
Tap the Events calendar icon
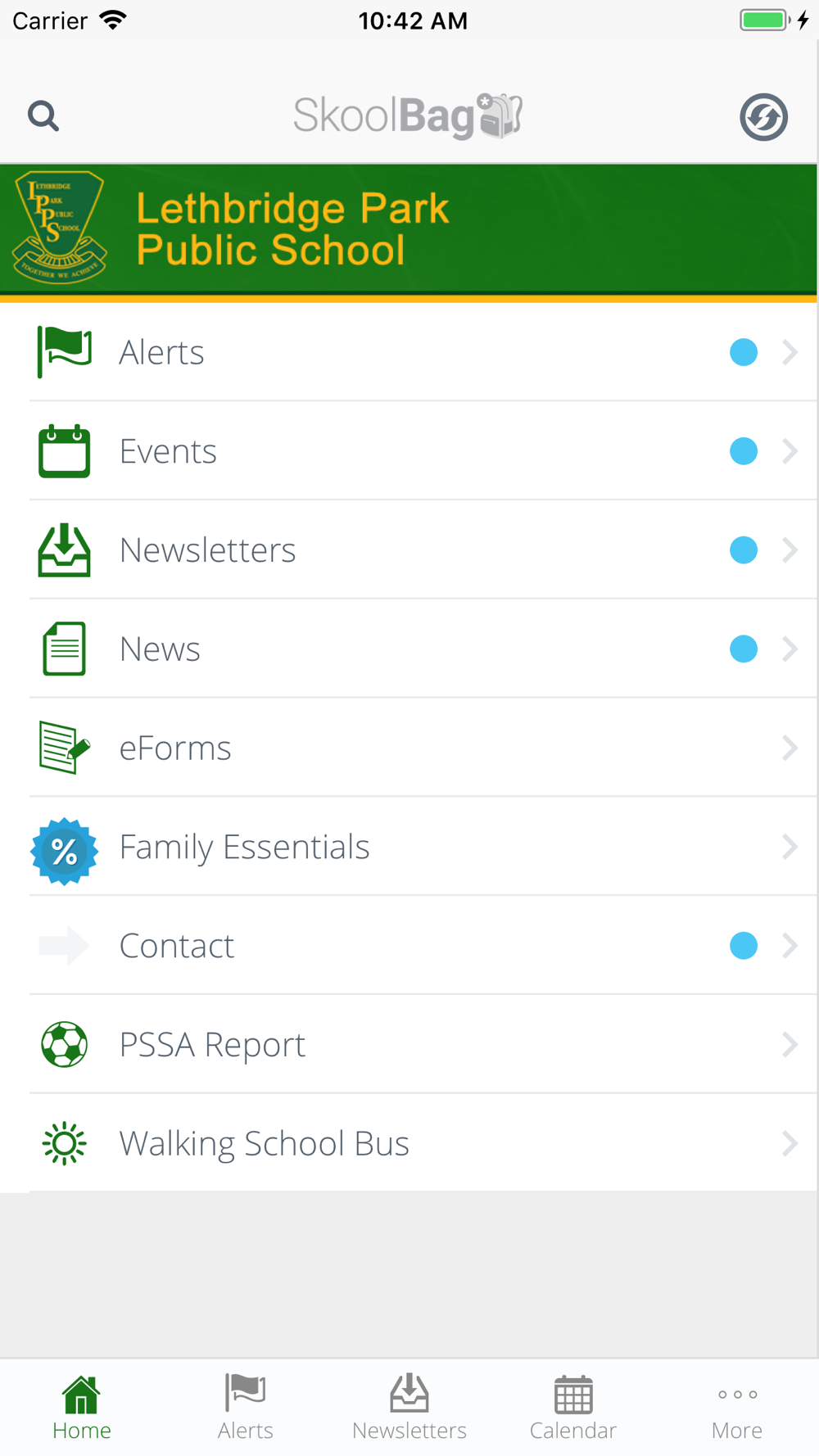coord(64,450)
